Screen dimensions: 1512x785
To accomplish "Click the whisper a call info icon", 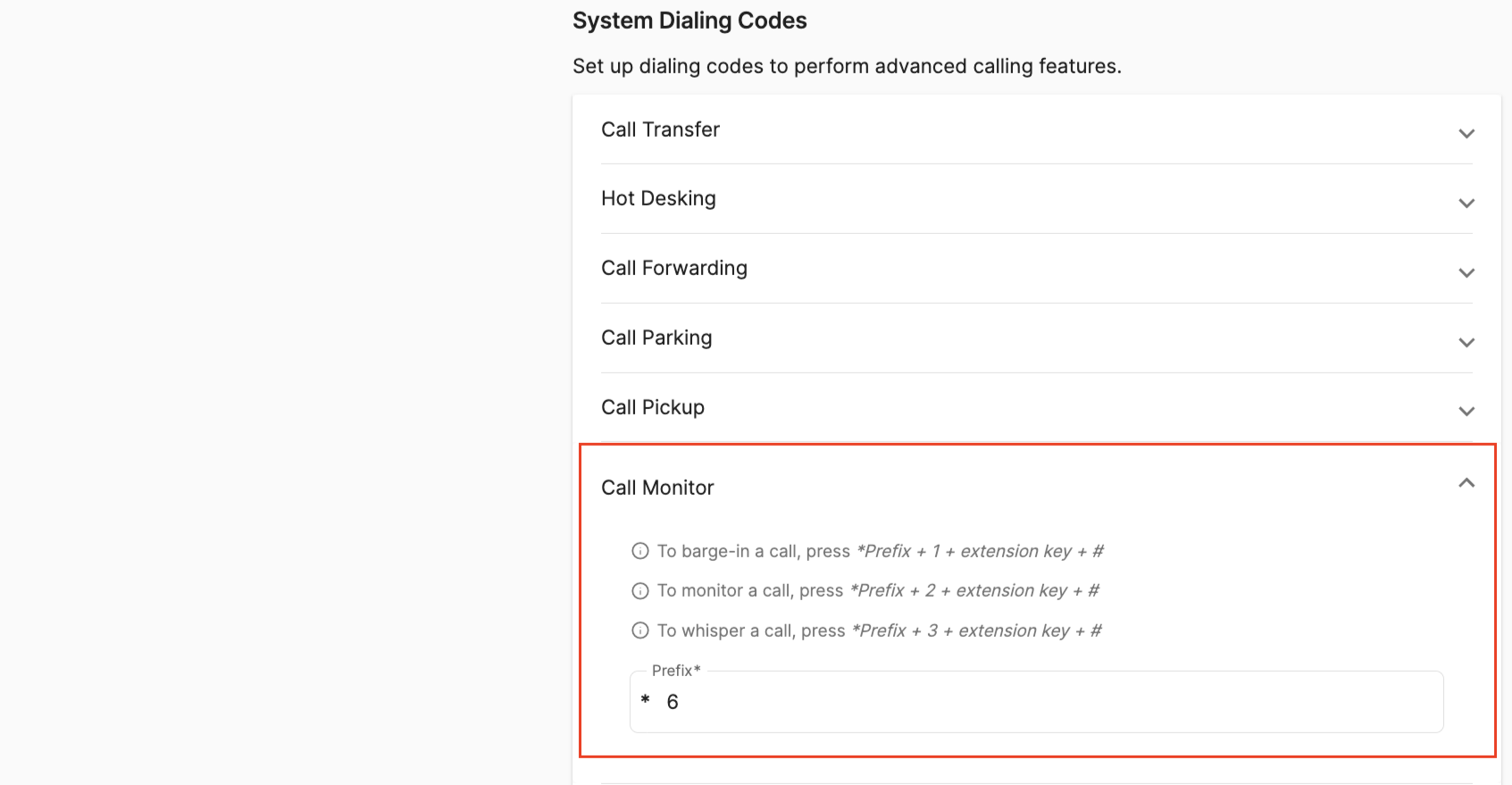I will (x=640, y=631).
